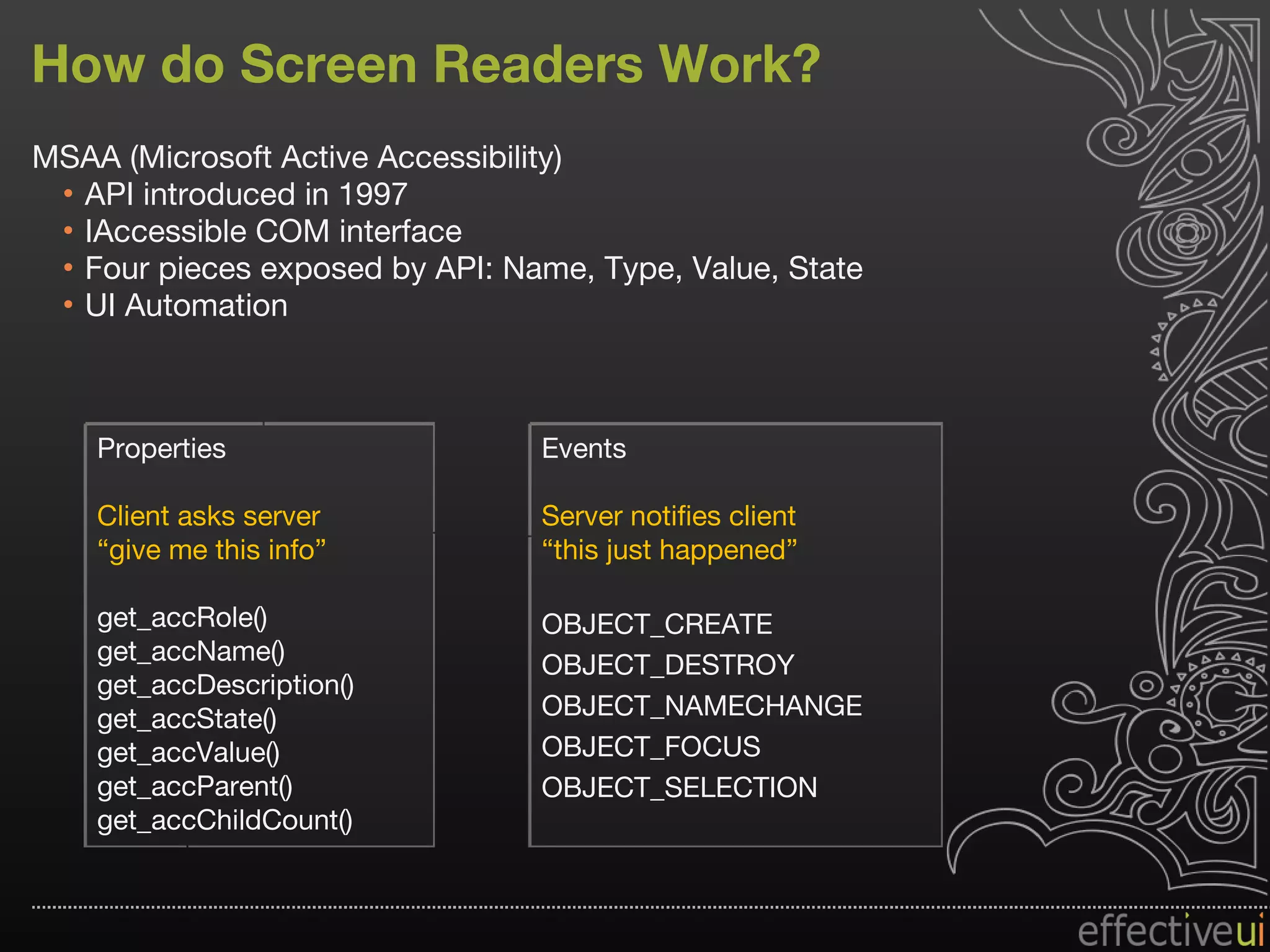Click 'get_accName()' line
The height and width of the screenshot is (952, 1270).
coord(191,652)
